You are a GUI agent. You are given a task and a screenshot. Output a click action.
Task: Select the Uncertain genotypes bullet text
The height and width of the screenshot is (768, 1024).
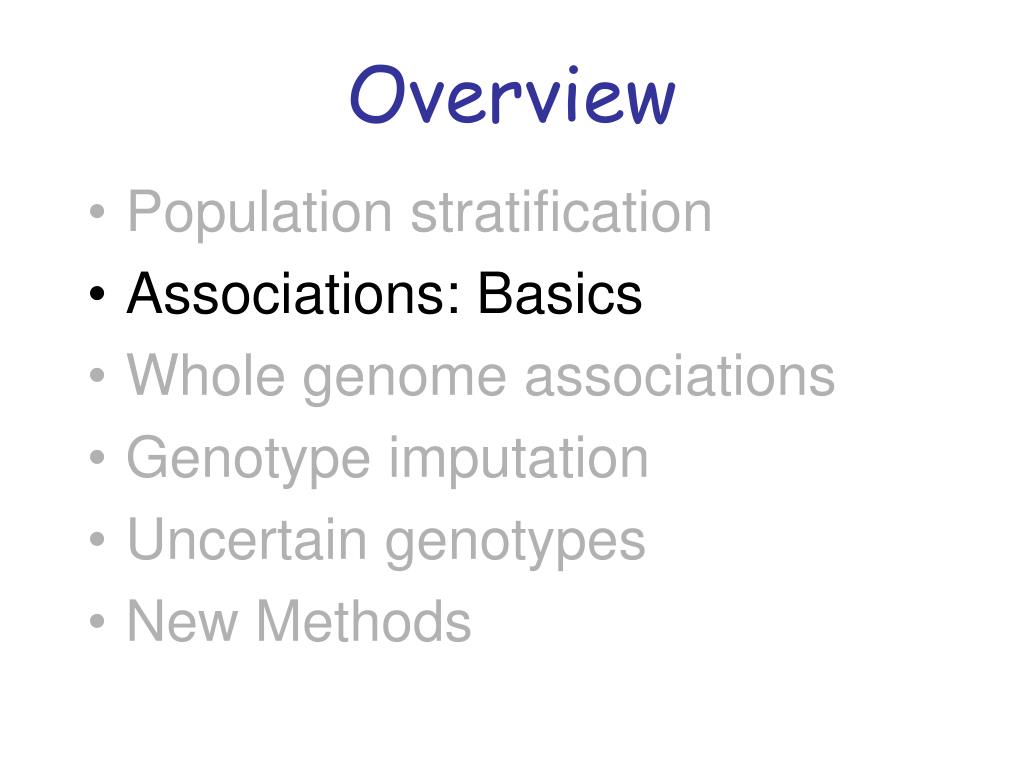point(386,541)
